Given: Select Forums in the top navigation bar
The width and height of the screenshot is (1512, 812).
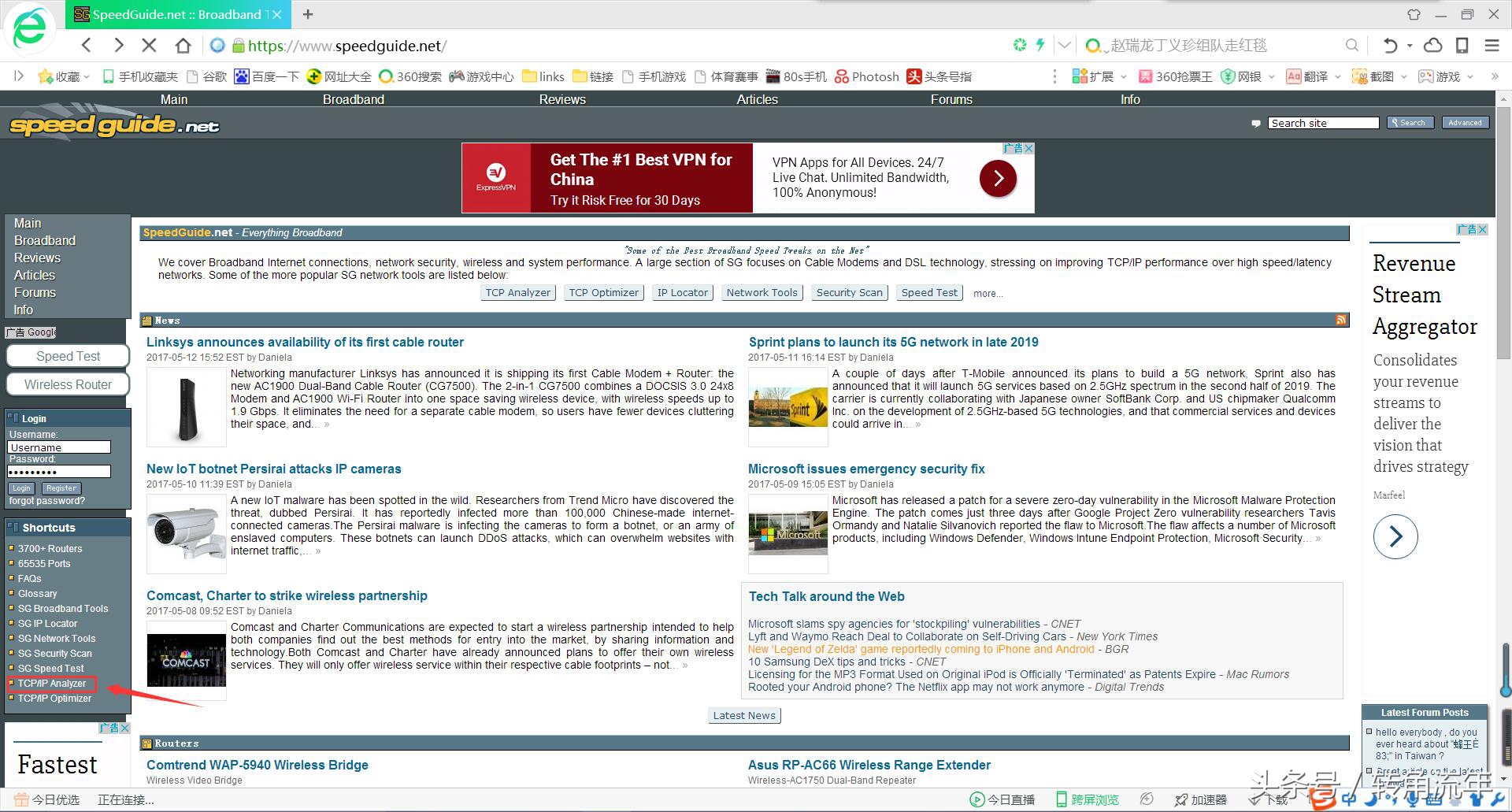Looking at the screenshot, I should [x=951, y=99].
